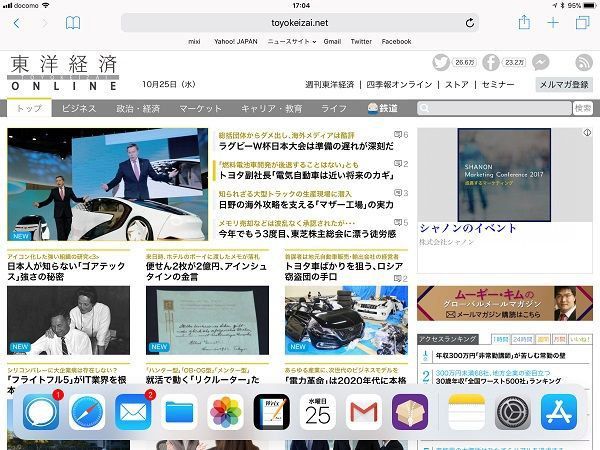Expand the ニュースサイト favorites folder
The image size is (600, 450).
coord(292,41)
